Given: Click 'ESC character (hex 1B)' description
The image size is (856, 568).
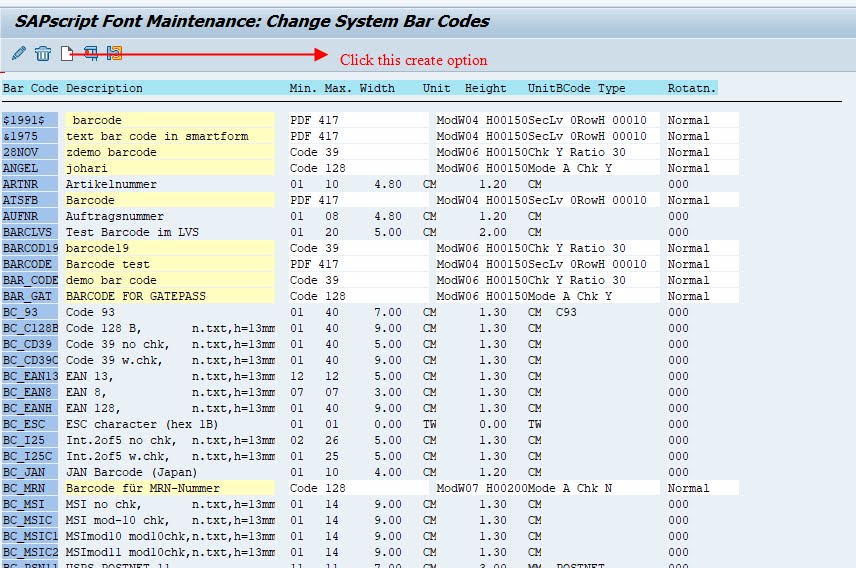Looking at the screenshot, I should pos(142,424).
